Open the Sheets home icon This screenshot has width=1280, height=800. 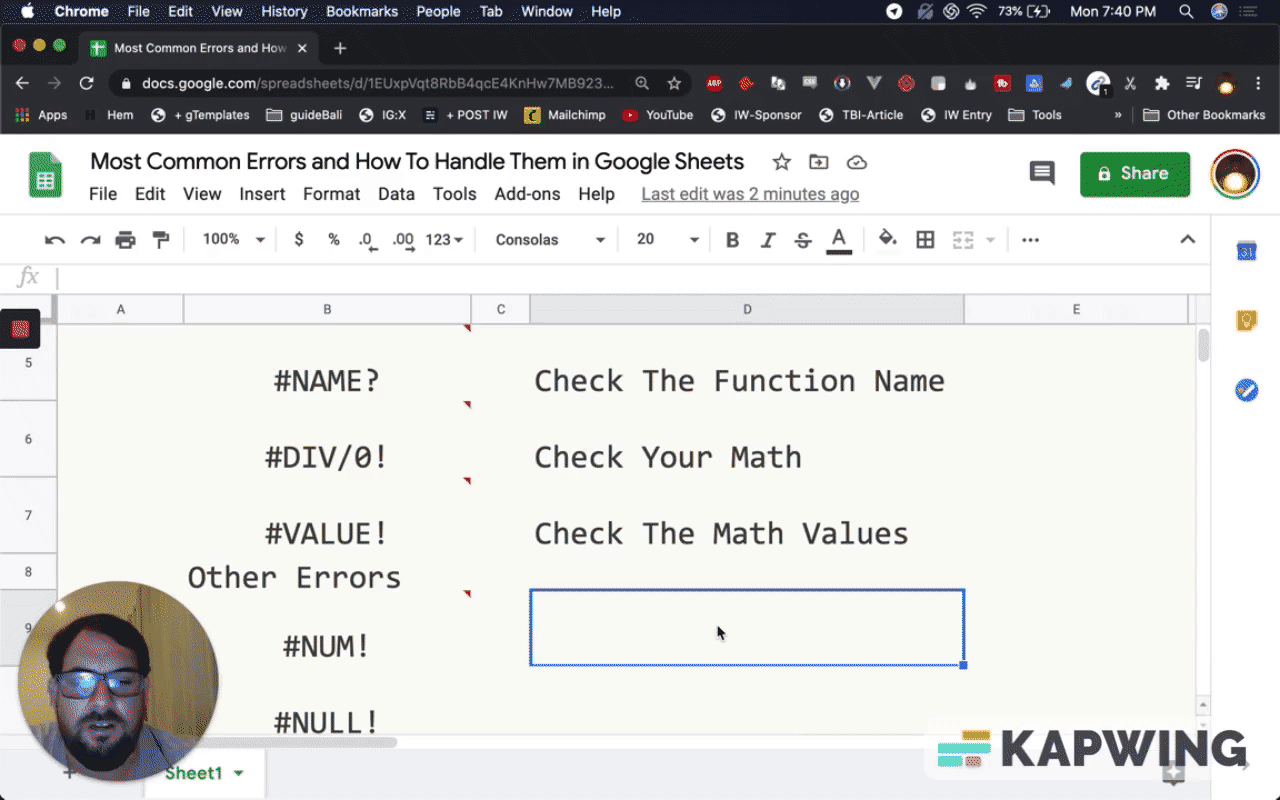(45, 176)
